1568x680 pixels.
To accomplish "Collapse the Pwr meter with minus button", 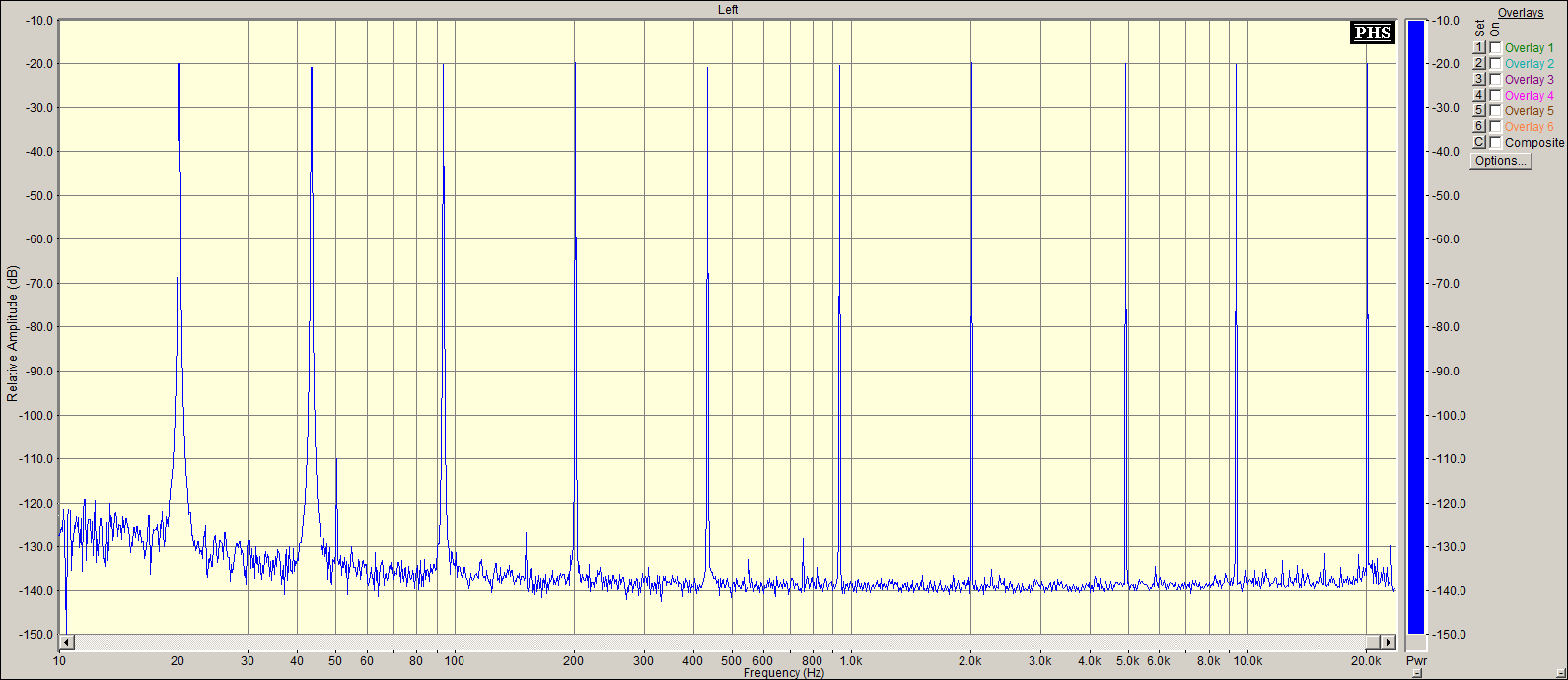I will tap(1417, 673).
